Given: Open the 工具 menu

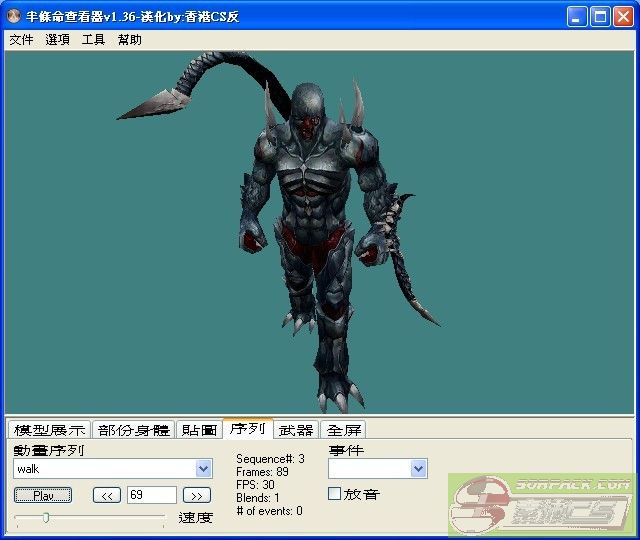Looking at the screenshot, I should point(93,40).
